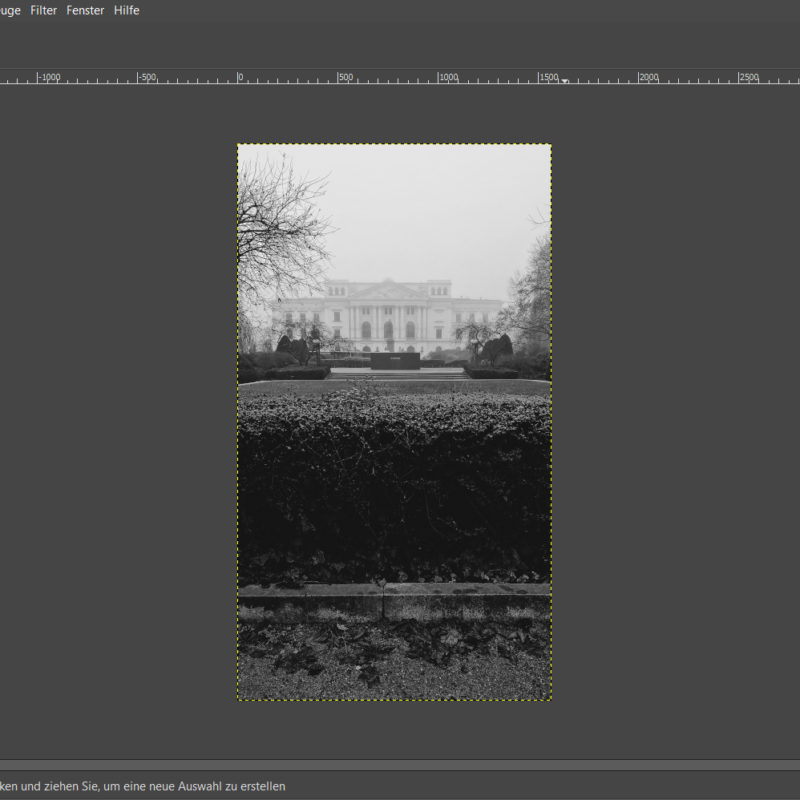
Task: Click the dark hedge in the image
Action: coord(394,480)
